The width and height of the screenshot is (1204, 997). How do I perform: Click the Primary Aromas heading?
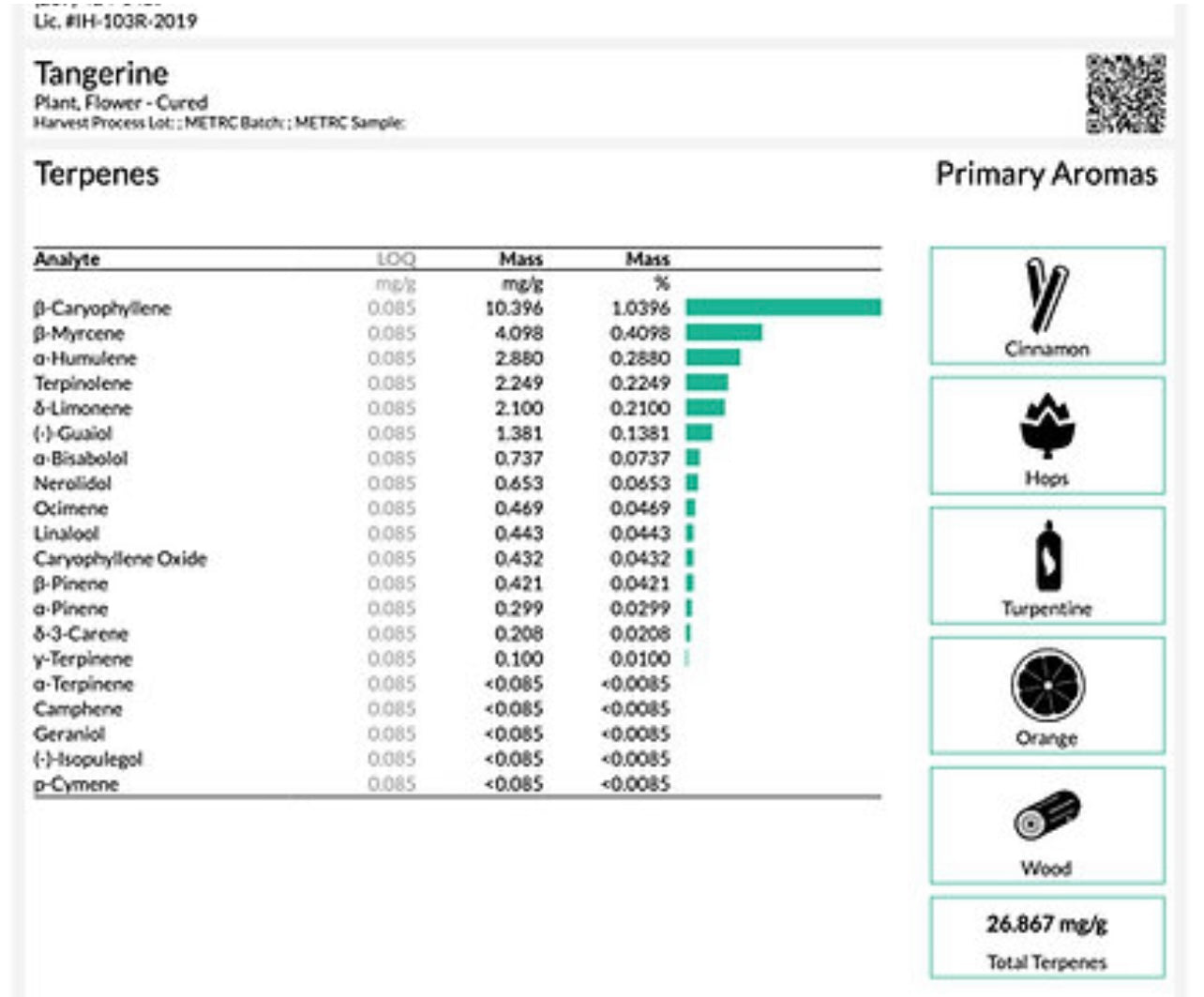[x=1046, y=174]
